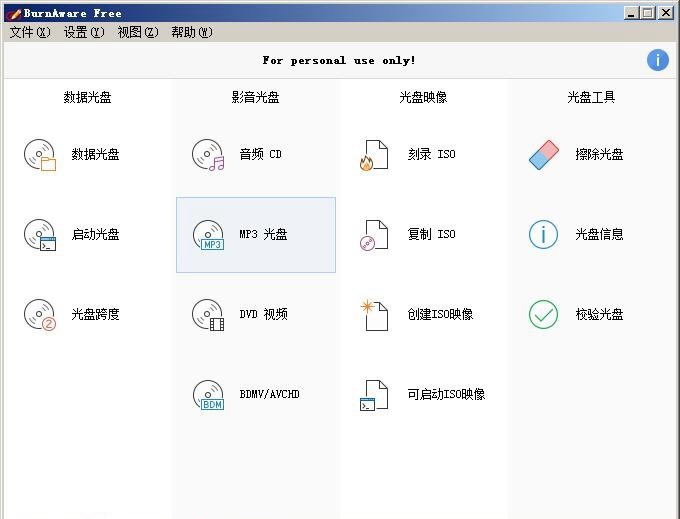Click the 影音光盘 column heading
The height and width of the screenshot is (519, 680).
tap(255, 97)
